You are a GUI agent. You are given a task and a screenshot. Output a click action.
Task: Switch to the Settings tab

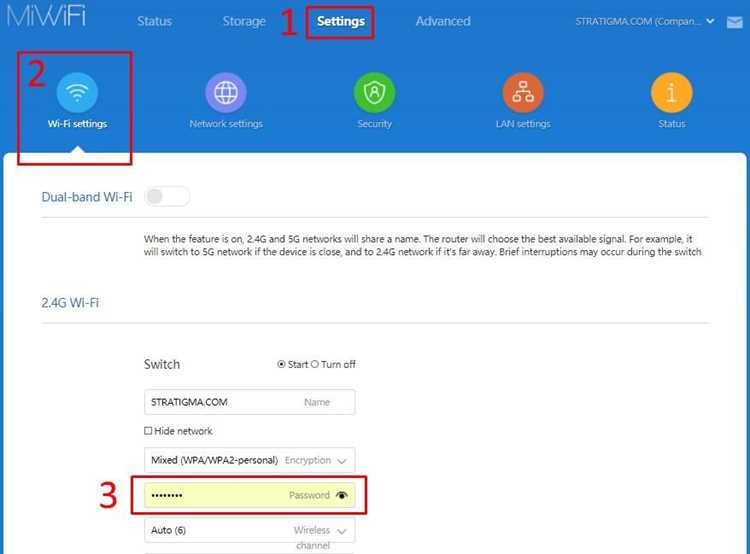(x=341, y=21)
